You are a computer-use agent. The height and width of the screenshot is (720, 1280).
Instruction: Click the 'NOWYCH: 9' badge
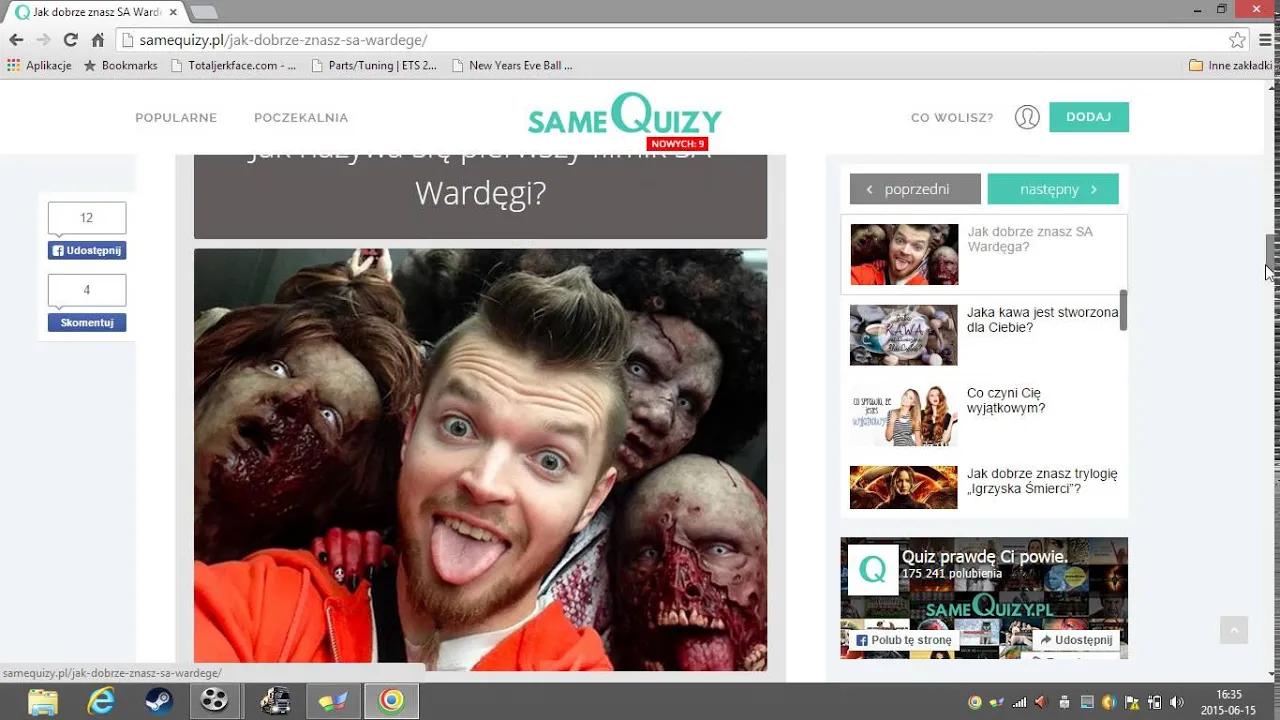point(677,144)
